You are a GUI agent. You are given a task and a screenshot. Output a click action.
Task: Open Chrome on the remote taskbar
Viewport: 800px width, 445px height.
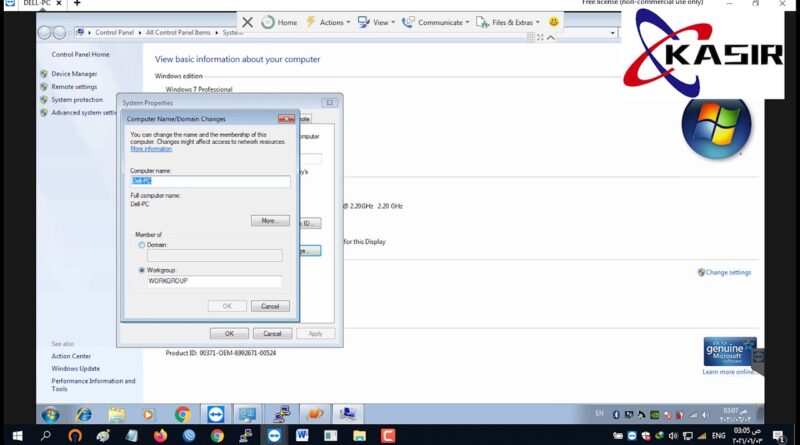click(182, 414)
